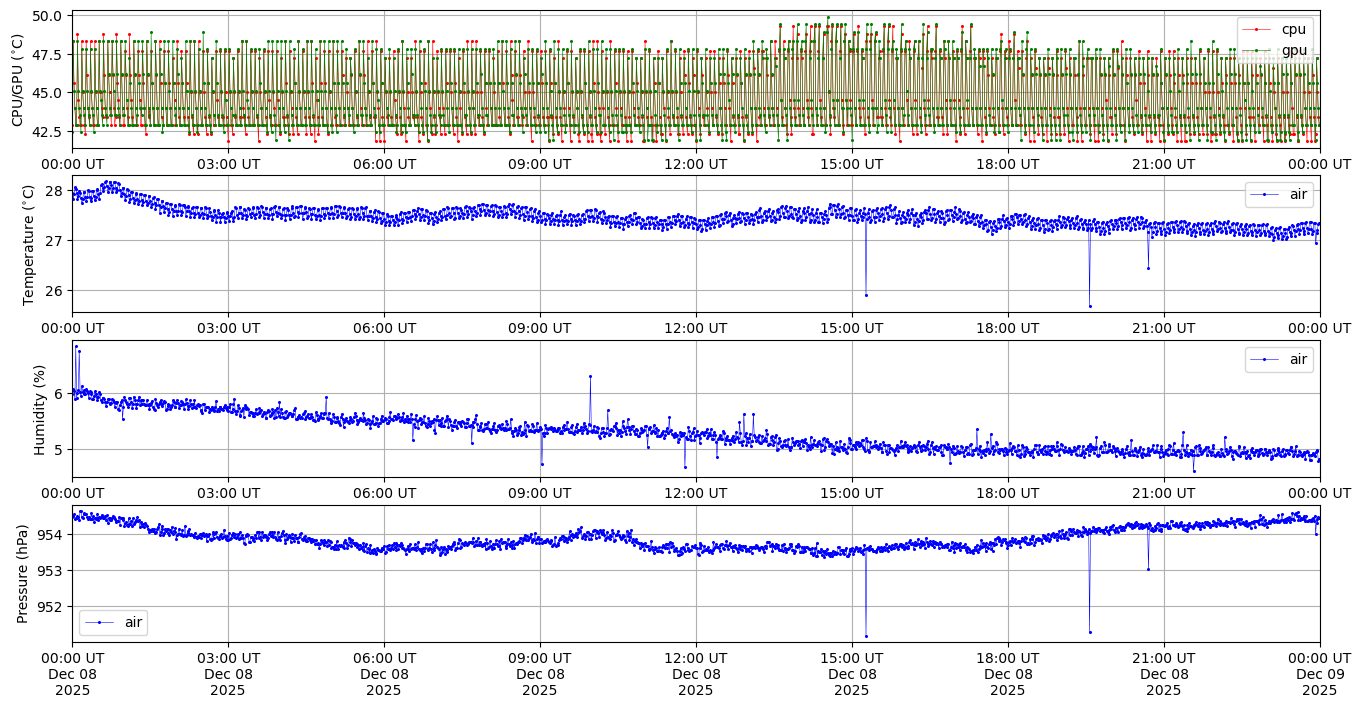Click the 952 tick on Pressure axis
Screen dimensions: 1361x708
tap(49, 606)
